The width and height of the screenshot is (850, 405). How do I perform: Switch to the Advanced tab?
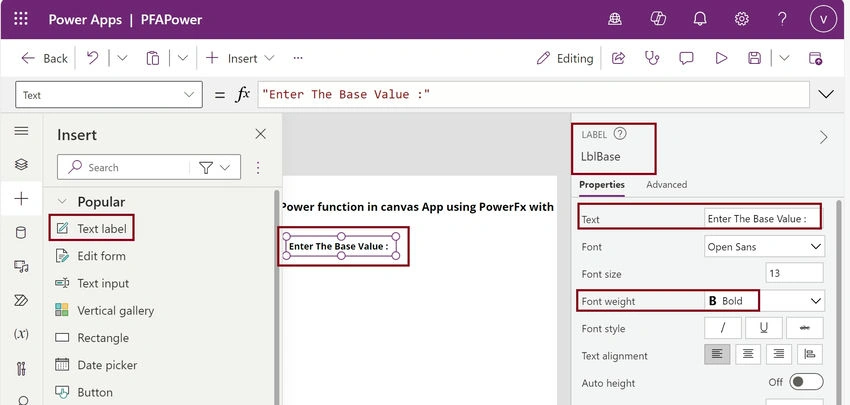pos(666,184)
